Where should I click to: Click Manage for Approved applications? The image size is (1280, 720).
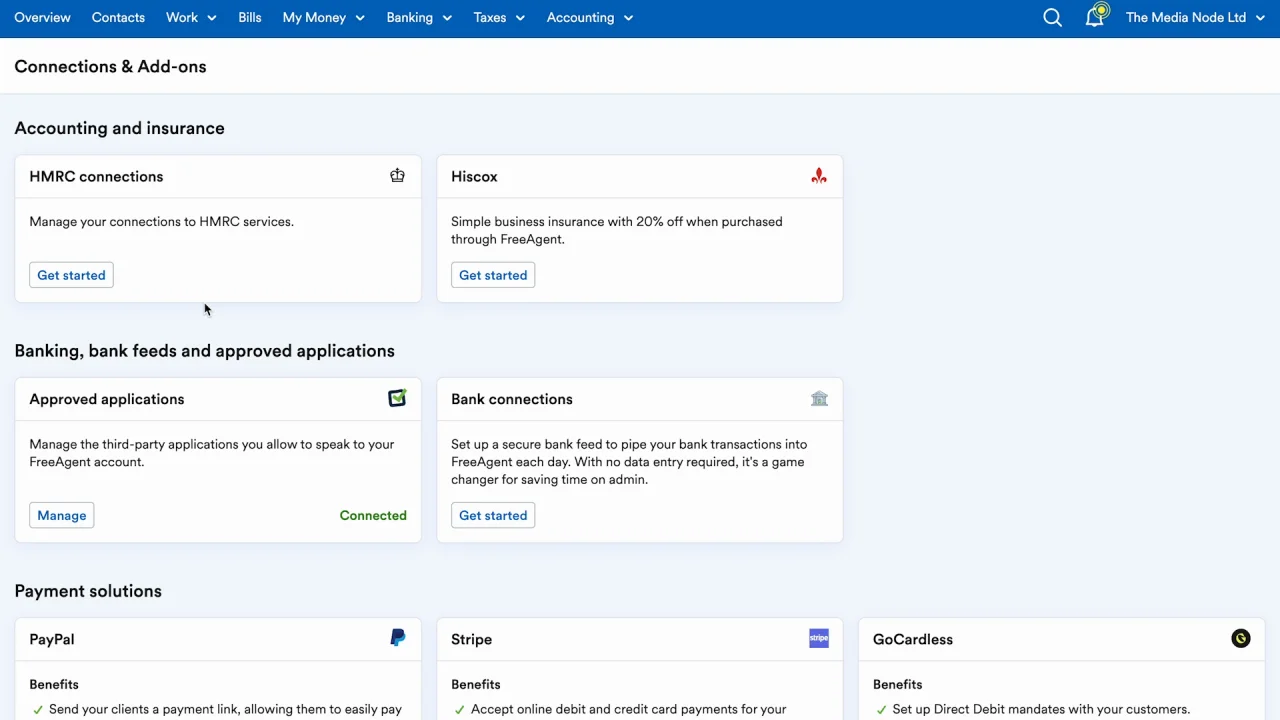click(62, 515)
